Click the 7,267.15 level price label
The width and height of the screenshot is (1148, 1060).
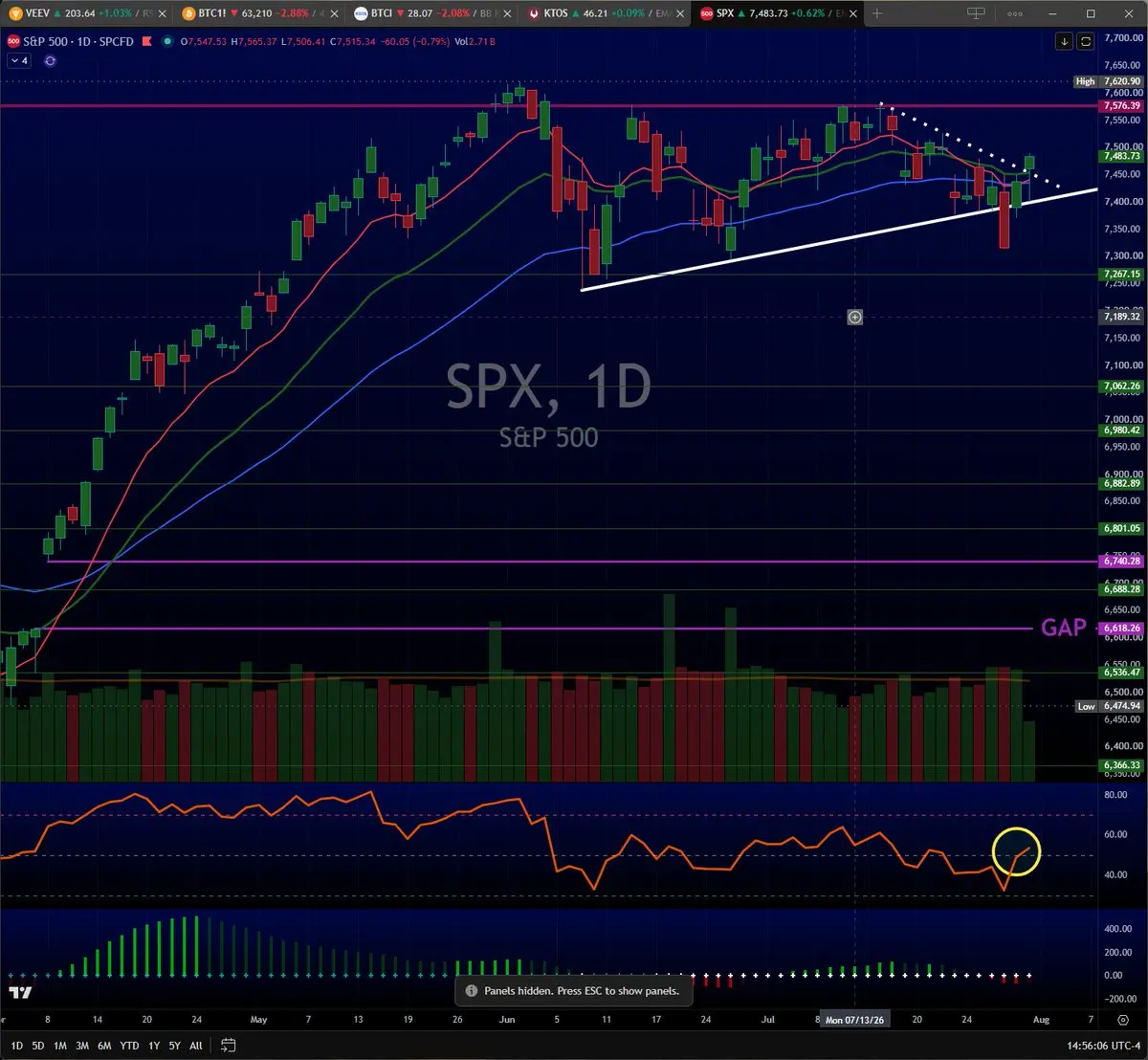click(x=1121, y=275)
